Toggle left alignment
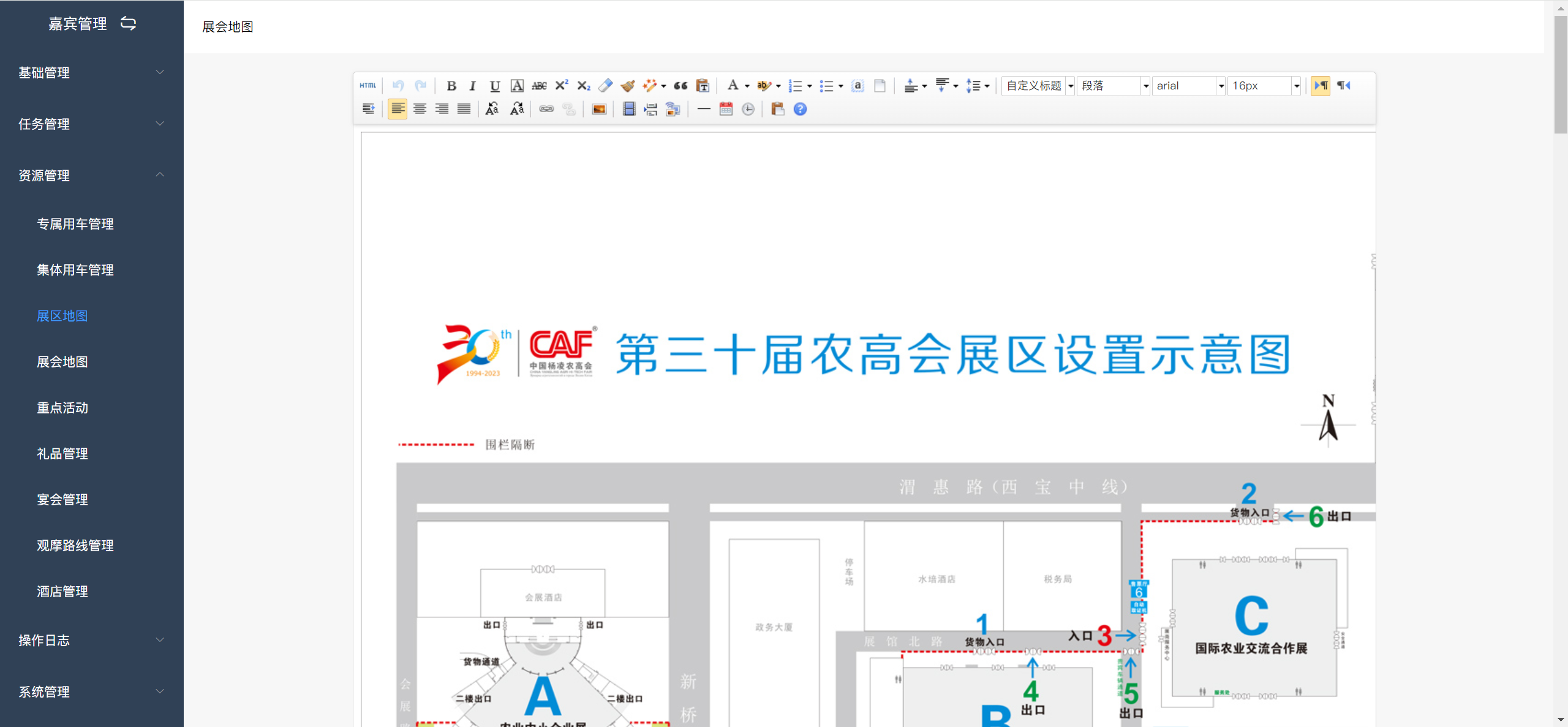Screen dimensions: 1568x727 click(x=398, y=109)
